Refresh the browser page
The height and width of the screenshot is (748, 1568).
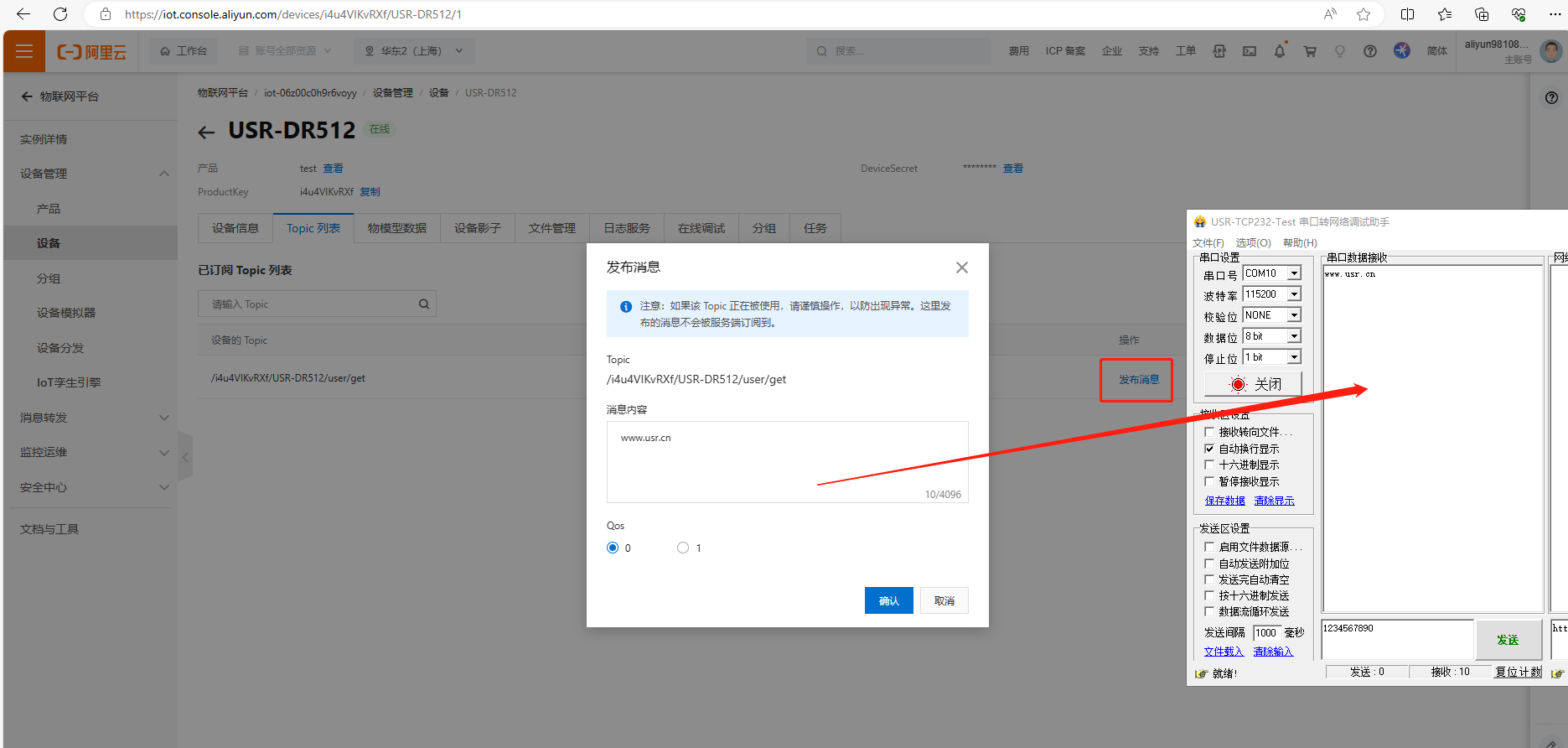tap(60, 14)
